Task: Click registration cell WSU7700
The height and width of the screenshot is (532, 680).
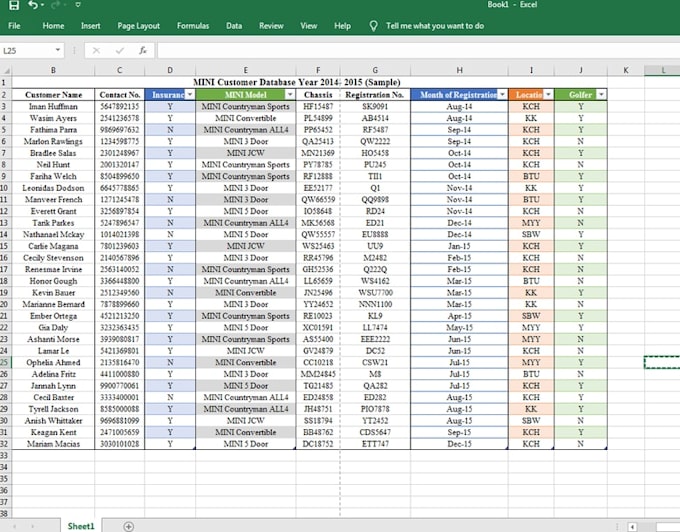Action: tap(375, 293)
